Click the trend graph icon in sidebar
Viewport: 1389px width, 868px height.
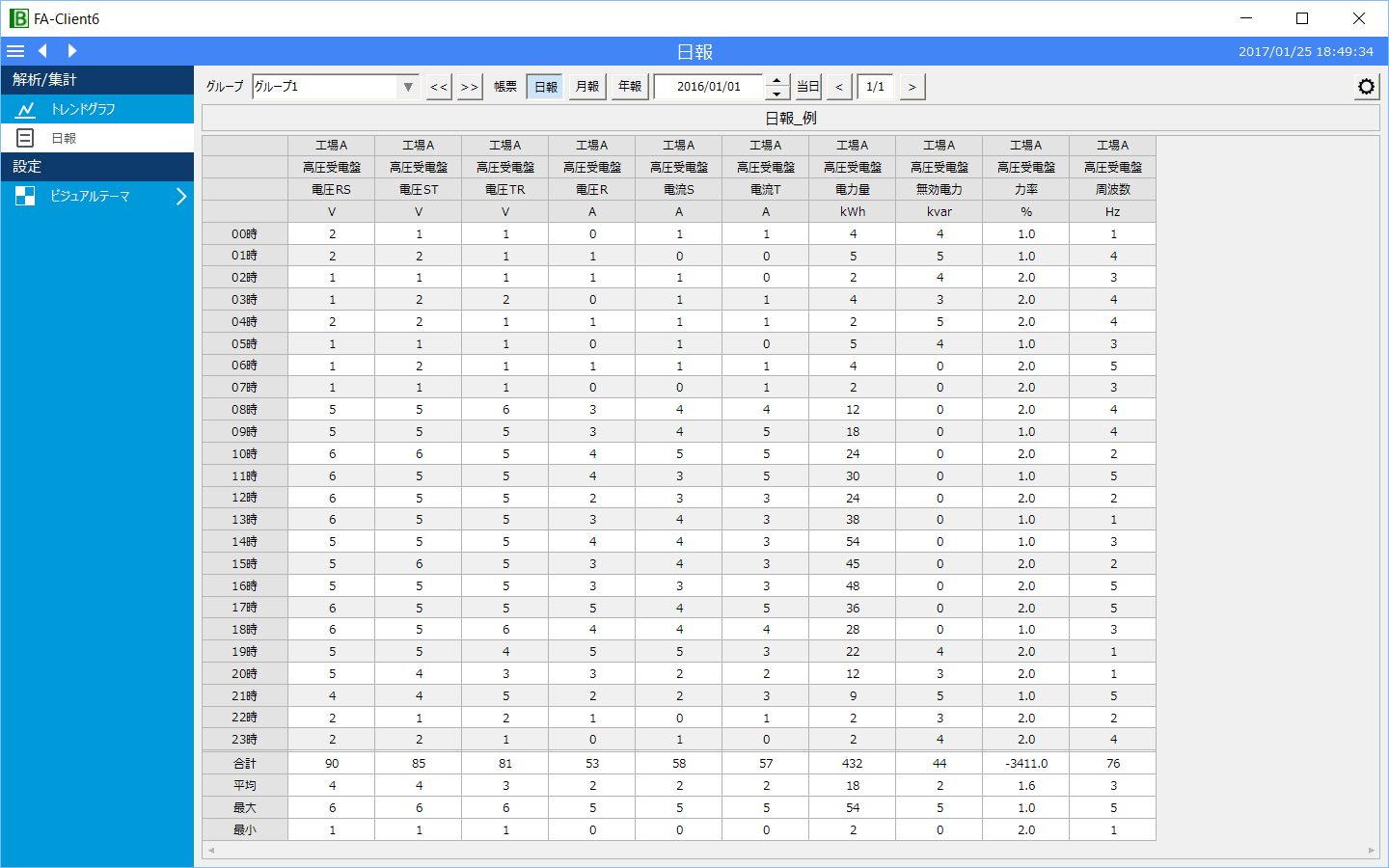click(26, 109)
